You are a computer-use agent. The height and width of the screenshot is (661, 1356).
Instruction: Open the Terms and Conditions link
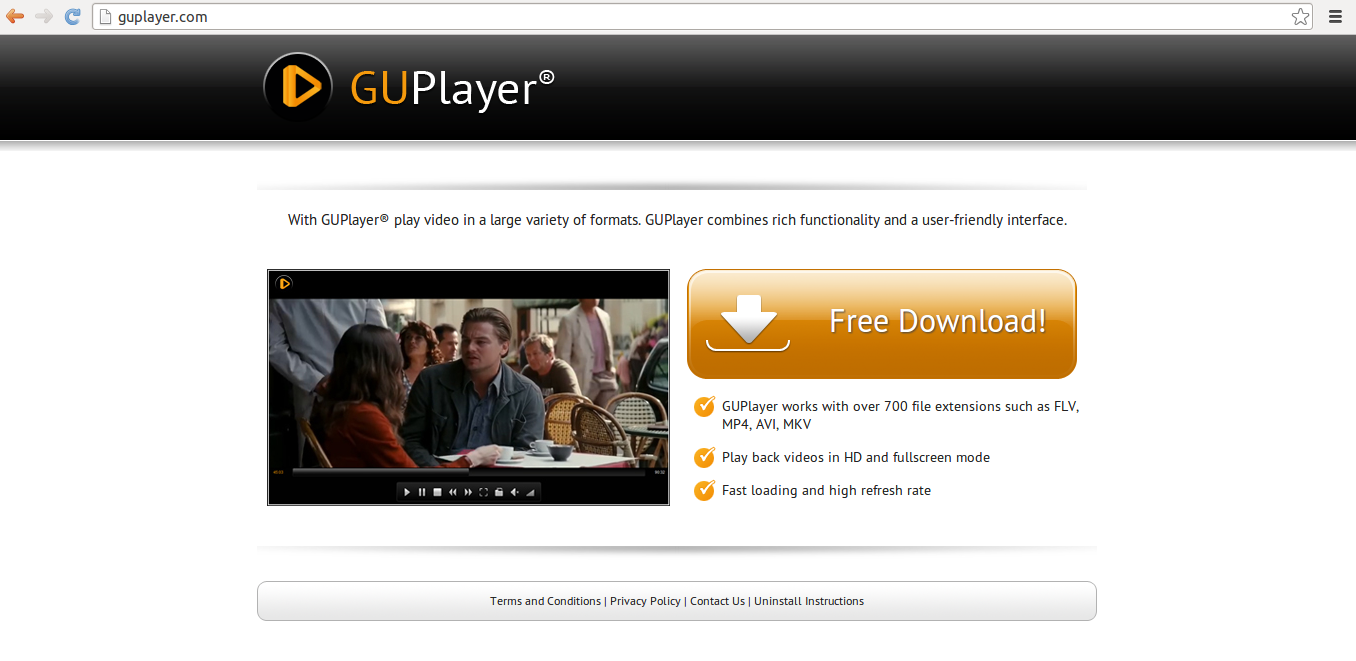pos(546,601)
